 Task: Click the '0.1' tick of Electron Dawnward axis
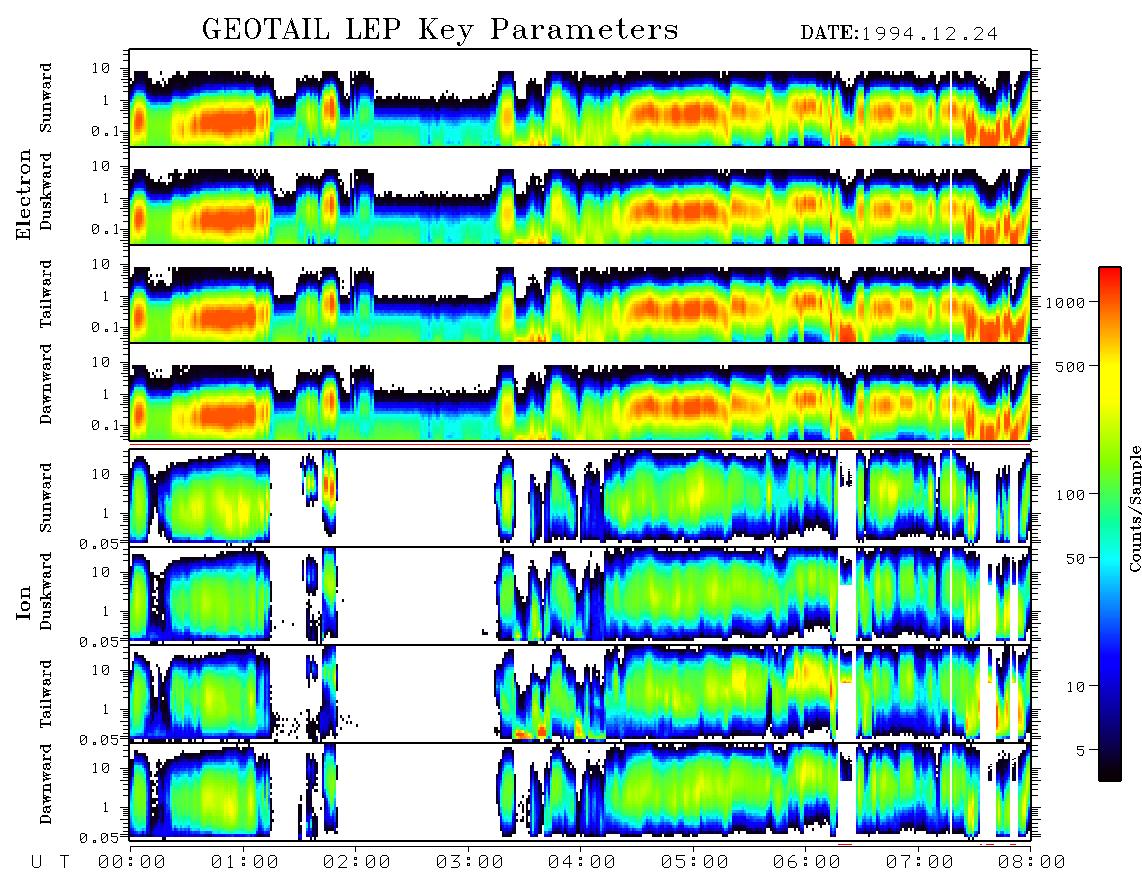pos(106,425)
